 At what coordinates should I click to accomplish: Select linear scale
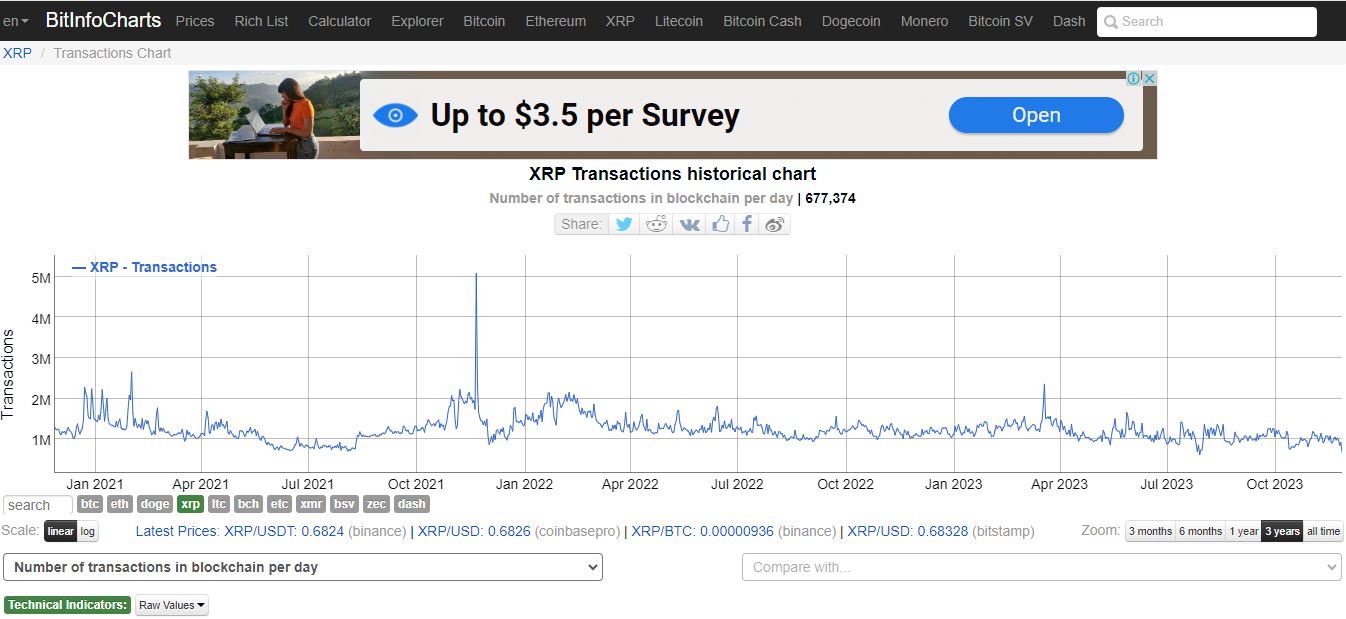(x=60, y=531)
